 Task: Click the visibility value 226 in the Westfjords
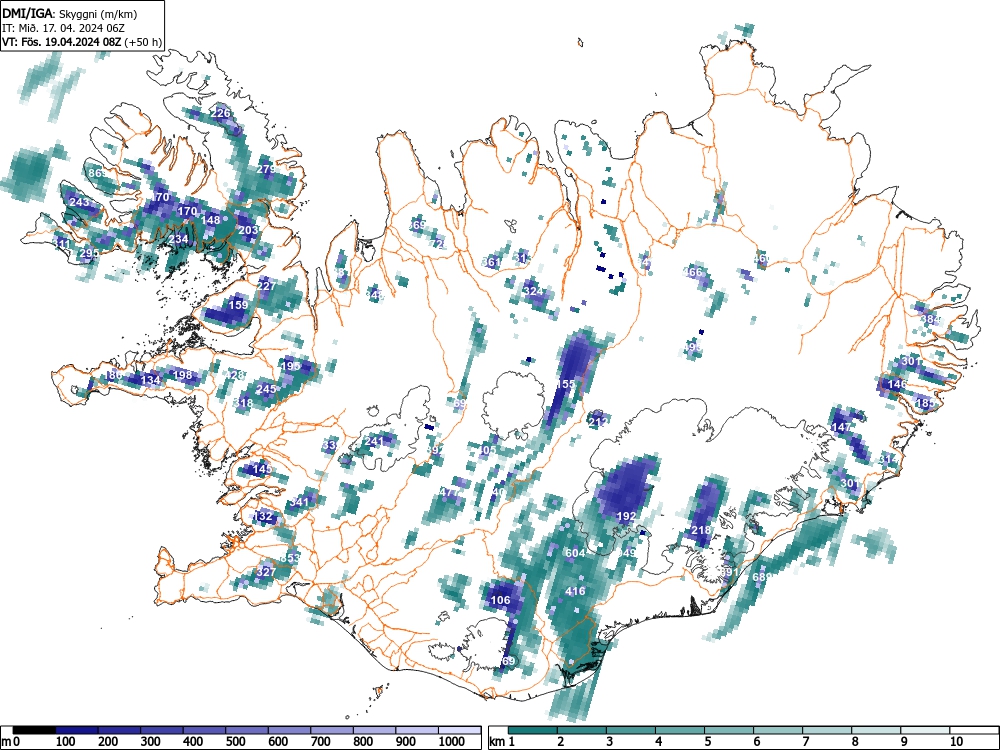pos(220,114)
